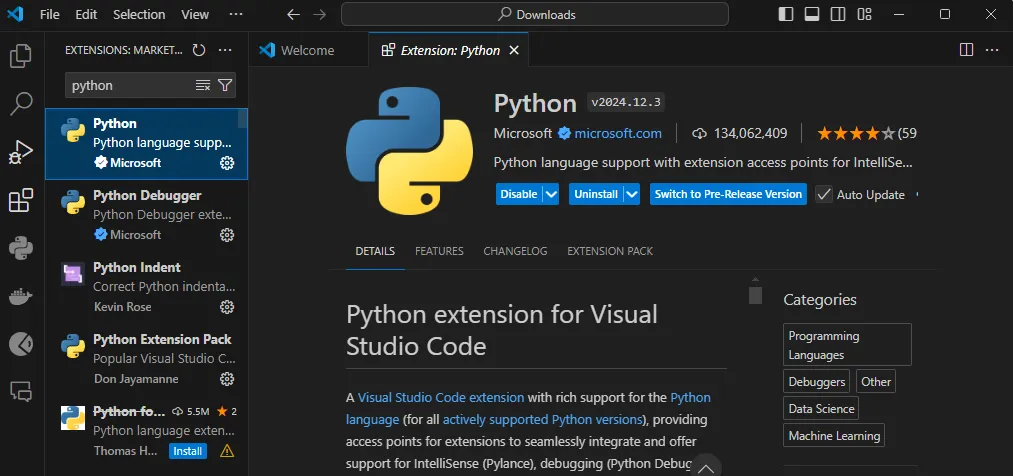Refresh the extensions marketplace list
Screen dimensions: 1013x476
pos(199,50)
